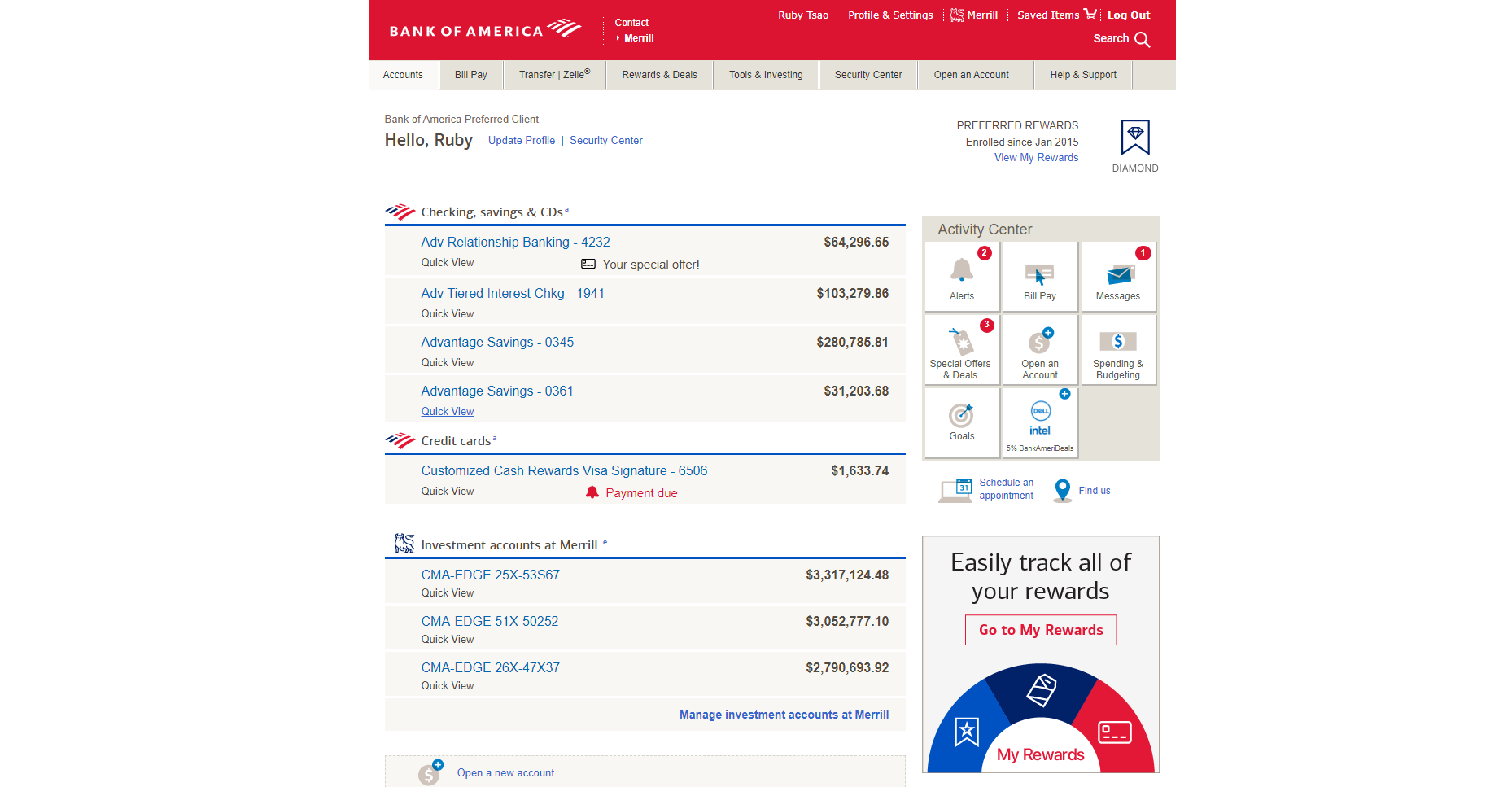Viewport: 1512px width, 787px height.
Task: Click Your special offer! text
Action: tap(651, 265)
